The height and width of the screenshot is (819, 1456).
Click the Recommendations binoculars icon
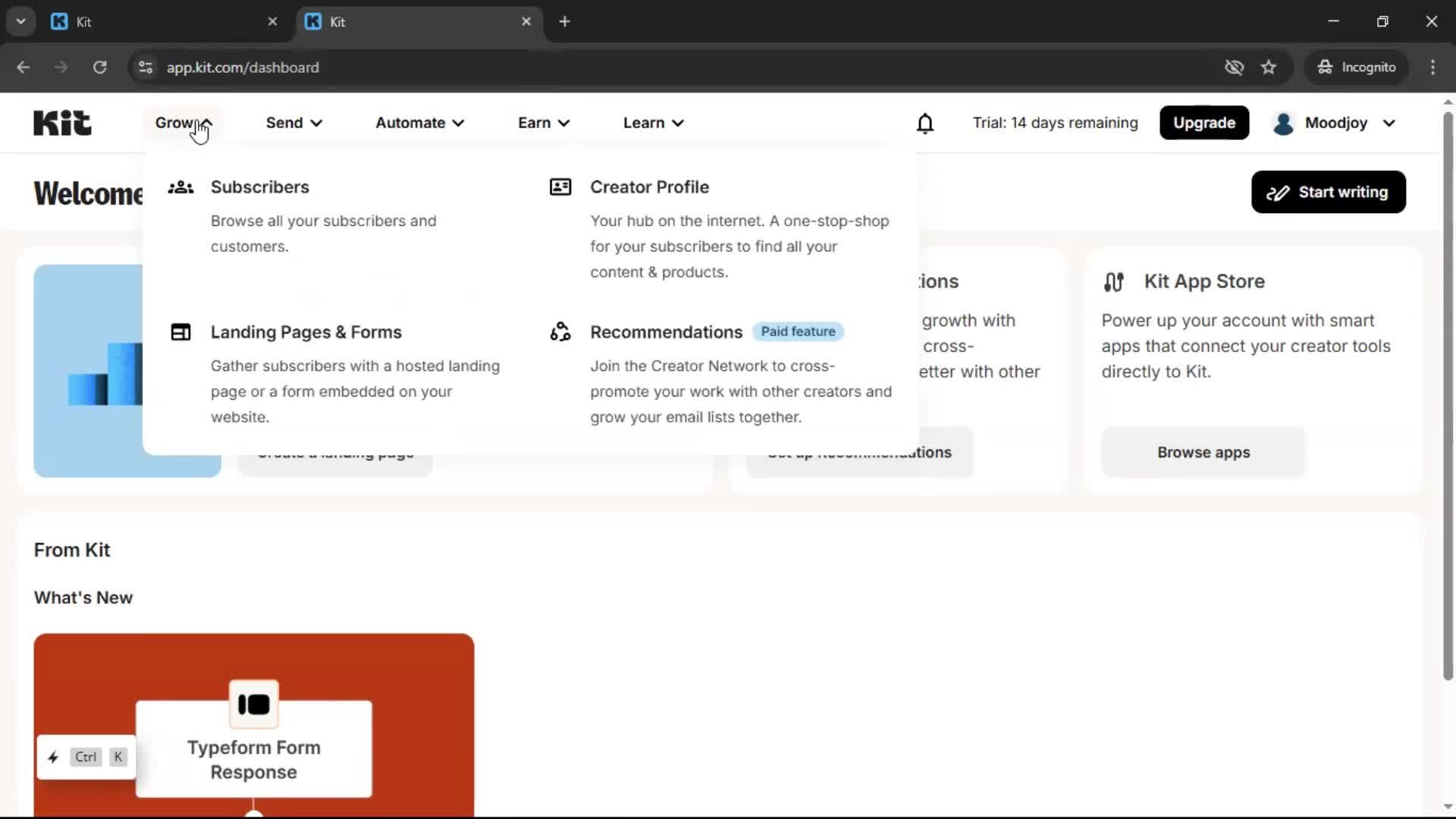(560, 331)
